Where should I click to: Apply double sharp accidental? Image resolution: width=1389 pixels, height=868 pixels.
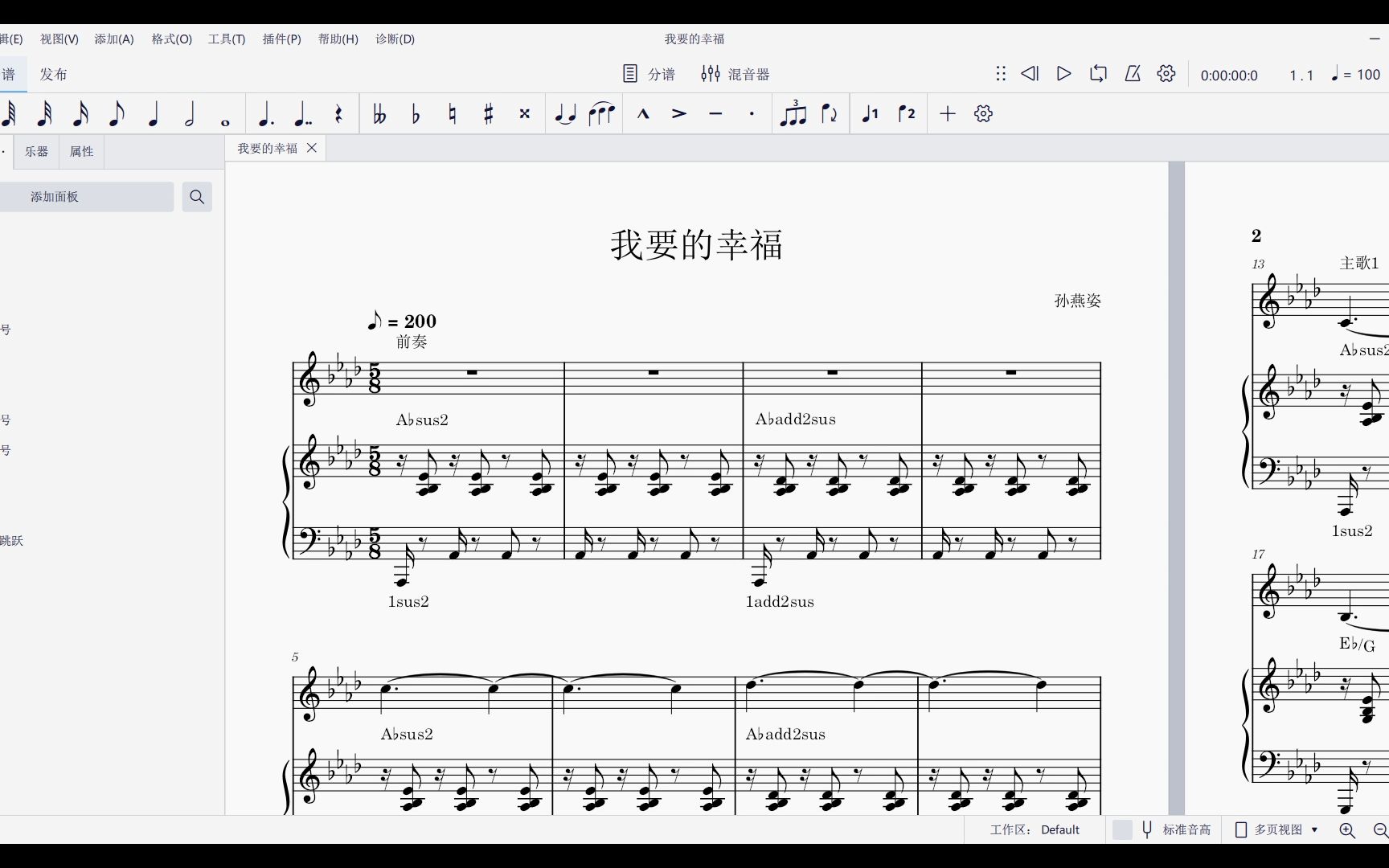(525, 114)
